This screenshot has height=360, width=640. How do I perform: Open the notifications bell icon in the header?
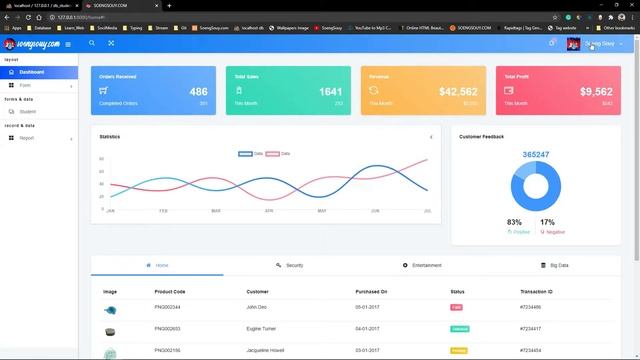[x=552, y=42]
